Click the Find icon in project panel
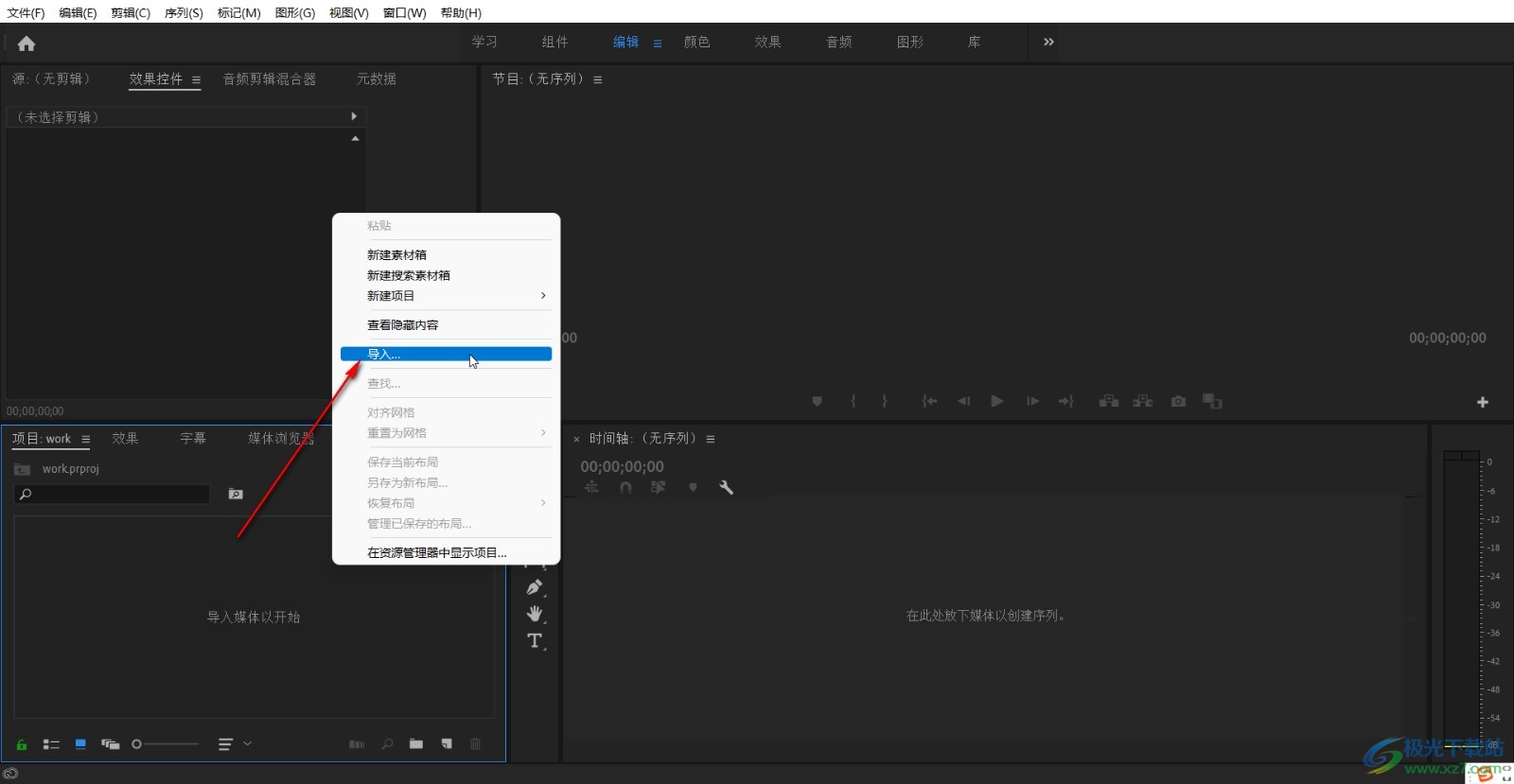The width and height of the screenshot is (1514, 784). point(387,744)
